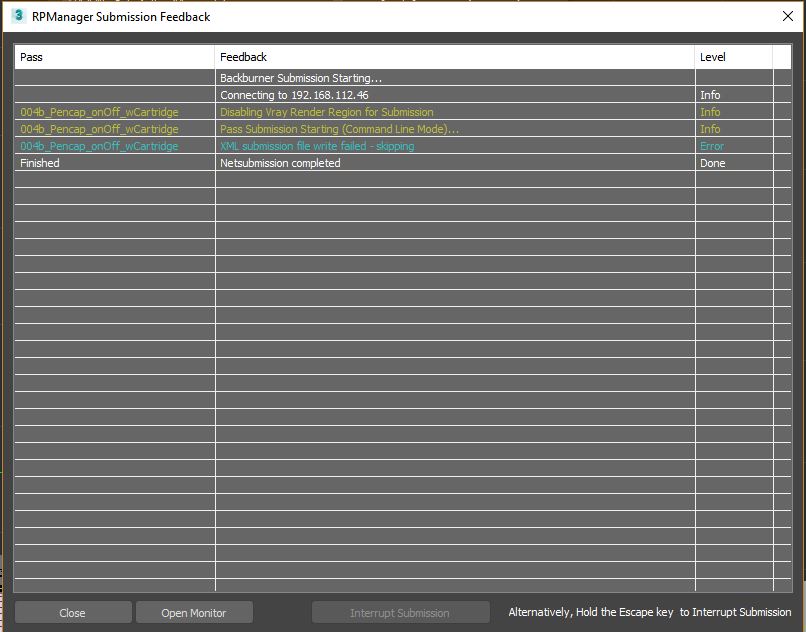
Task: Close the RPManager feedback window with X
Action: pos(787,16)
